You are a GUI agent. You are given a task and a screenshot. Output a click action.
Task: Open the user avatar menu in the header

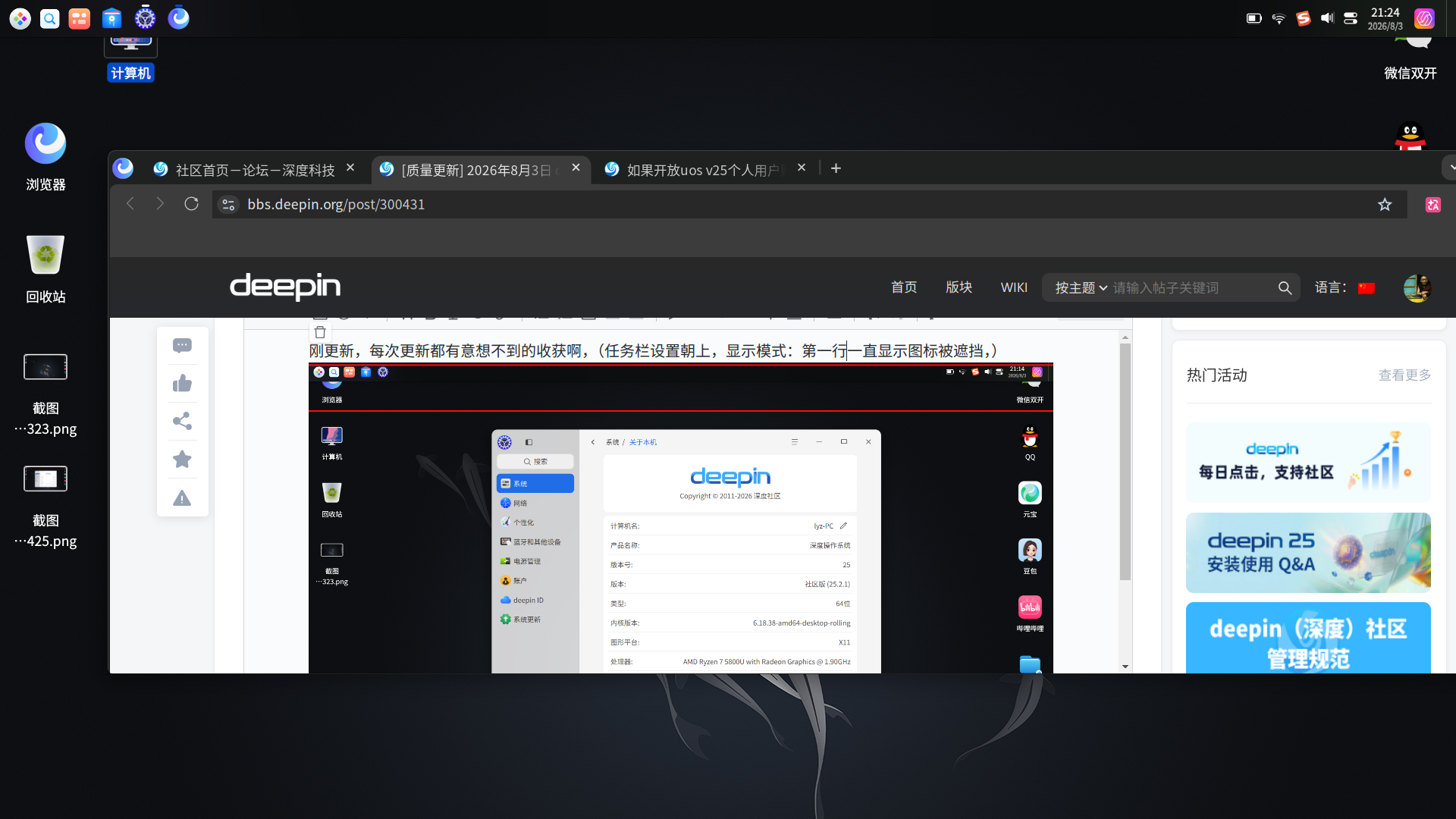(x=1417, y=288)
